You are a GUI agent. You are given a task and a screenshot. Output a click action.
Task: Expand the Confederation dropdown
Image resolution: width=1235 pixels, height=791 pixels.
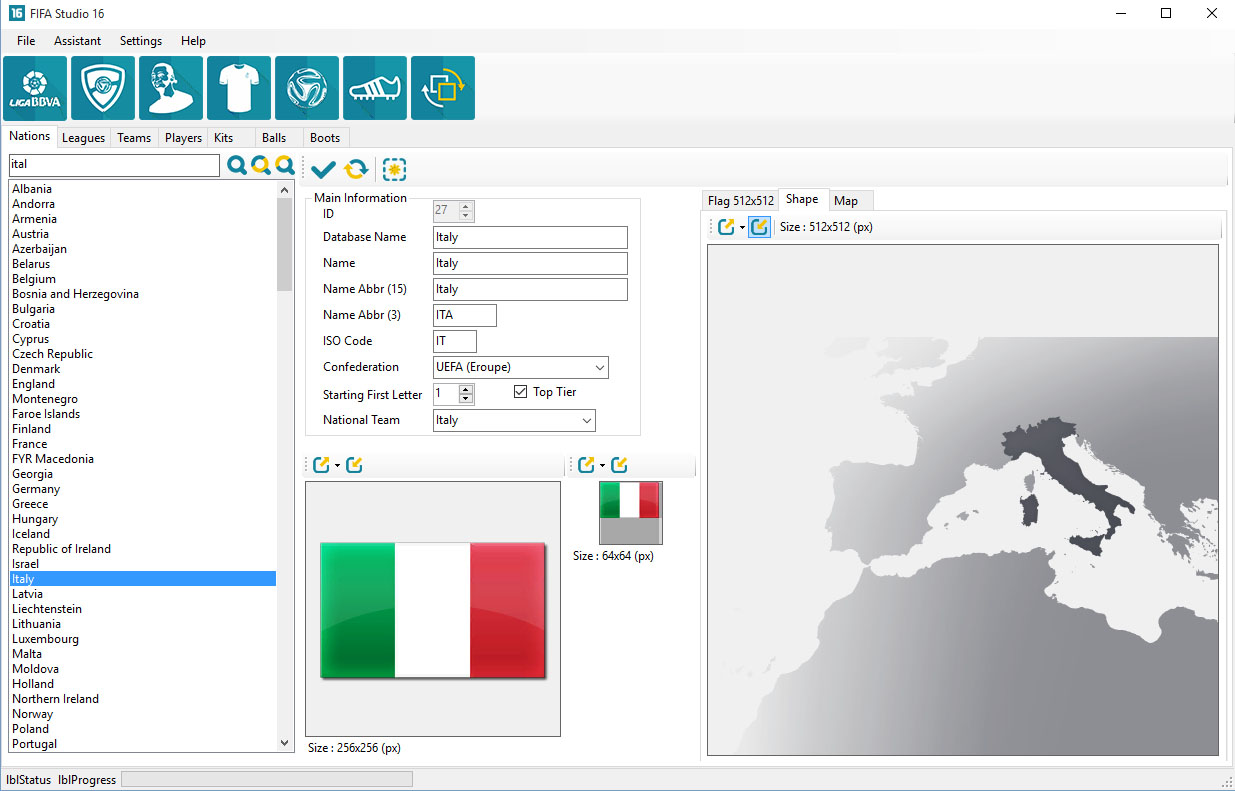coord(599,367)
